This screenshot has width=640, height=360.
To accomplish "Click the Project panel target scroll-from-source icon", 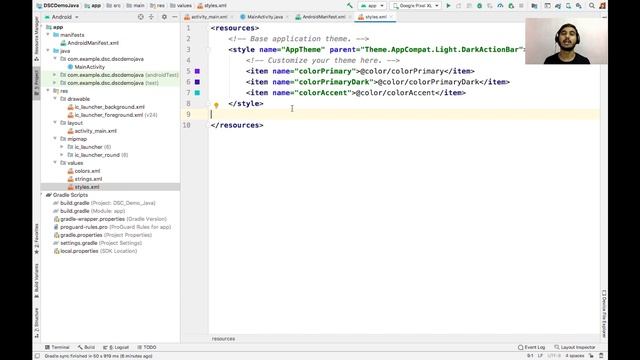I will click(140, 17).
